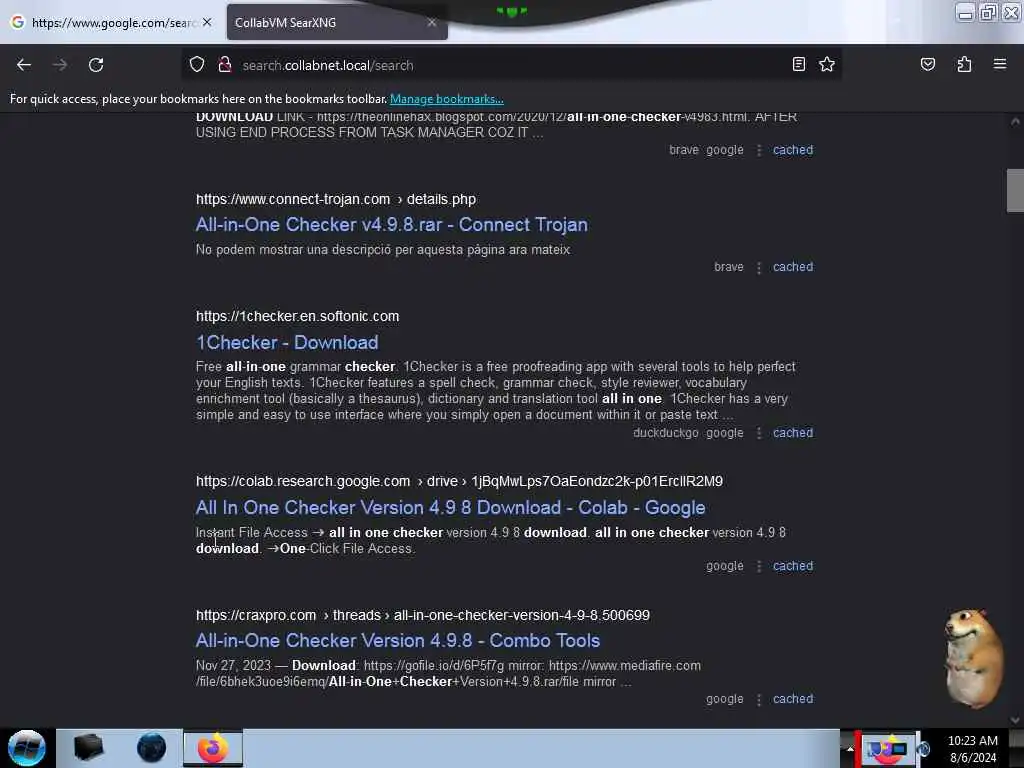
Task: Open the shield tracking protection icon
Action: [197, 65]
